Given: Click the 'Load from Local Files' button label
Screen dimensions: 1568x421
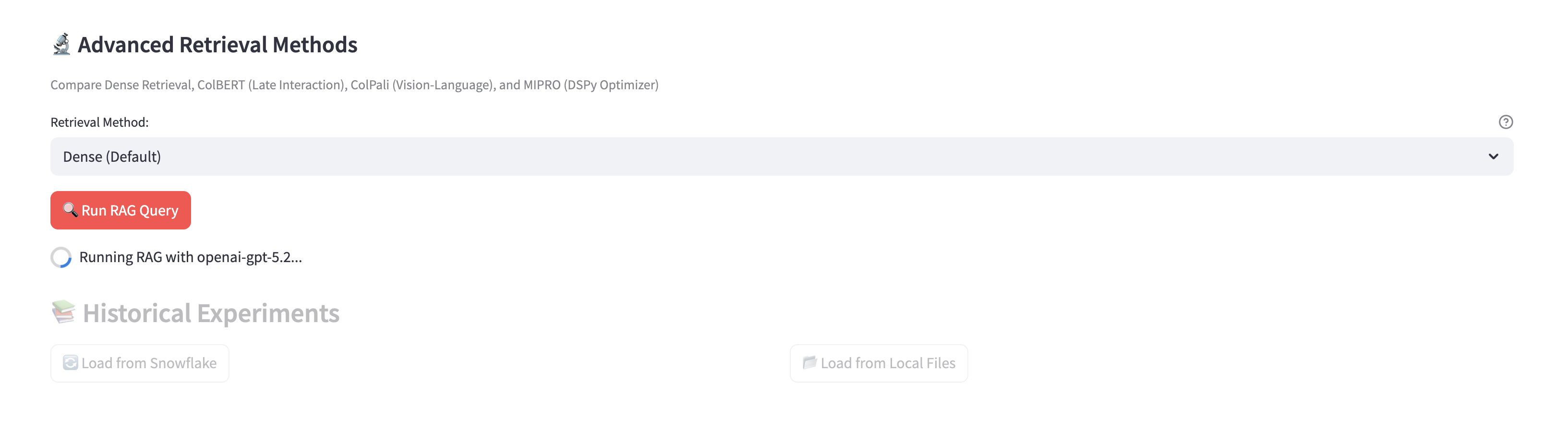Looking at the screenshot, I should point(888,363).
